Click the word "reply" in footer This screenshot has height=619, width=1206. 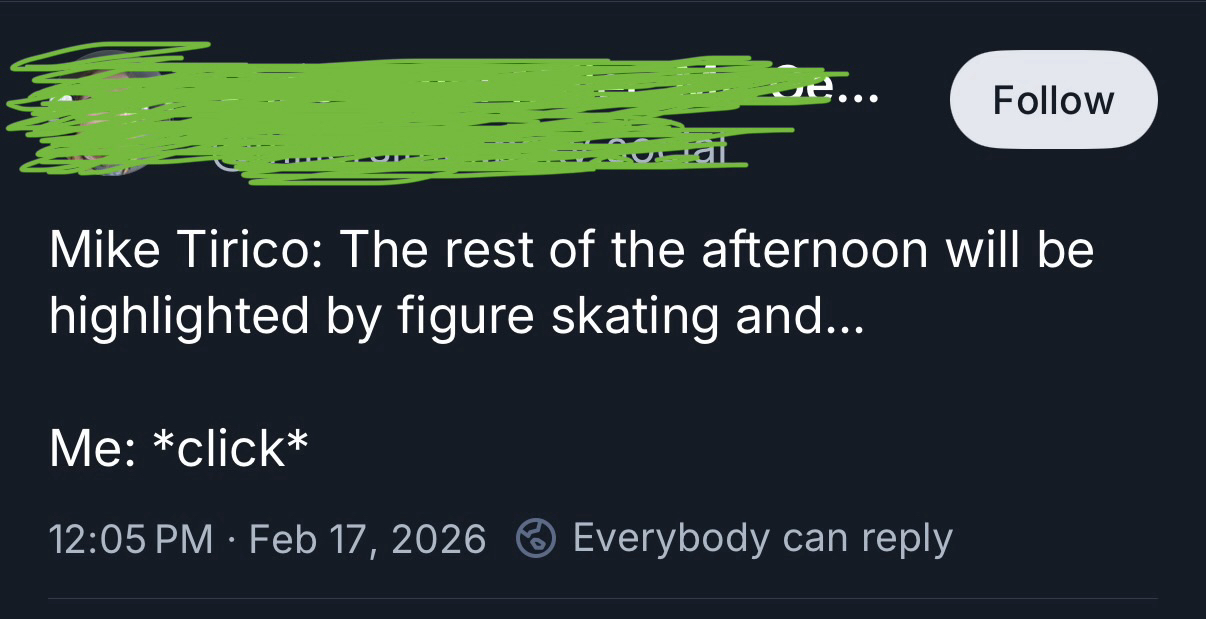pyautogui.click(x=906, y=540)
